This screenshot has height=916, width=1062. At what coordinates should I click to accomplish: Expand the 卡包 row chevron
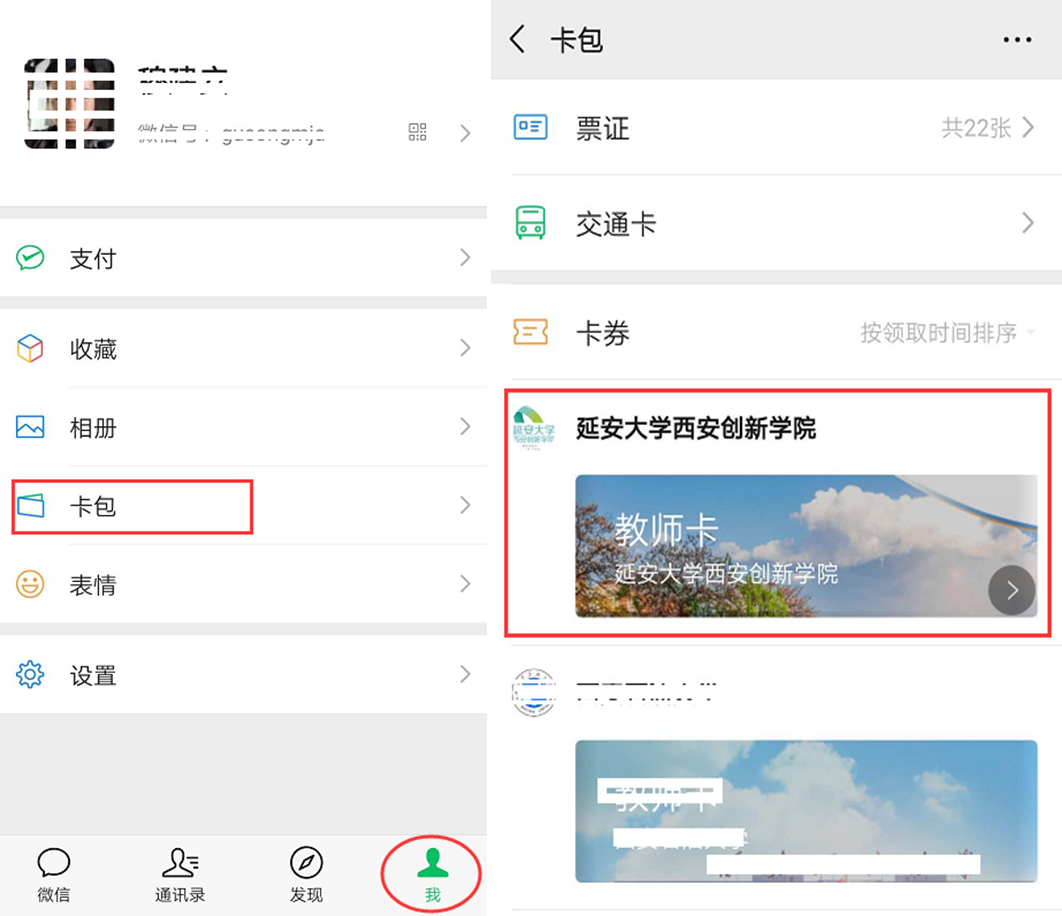(465, 505)
